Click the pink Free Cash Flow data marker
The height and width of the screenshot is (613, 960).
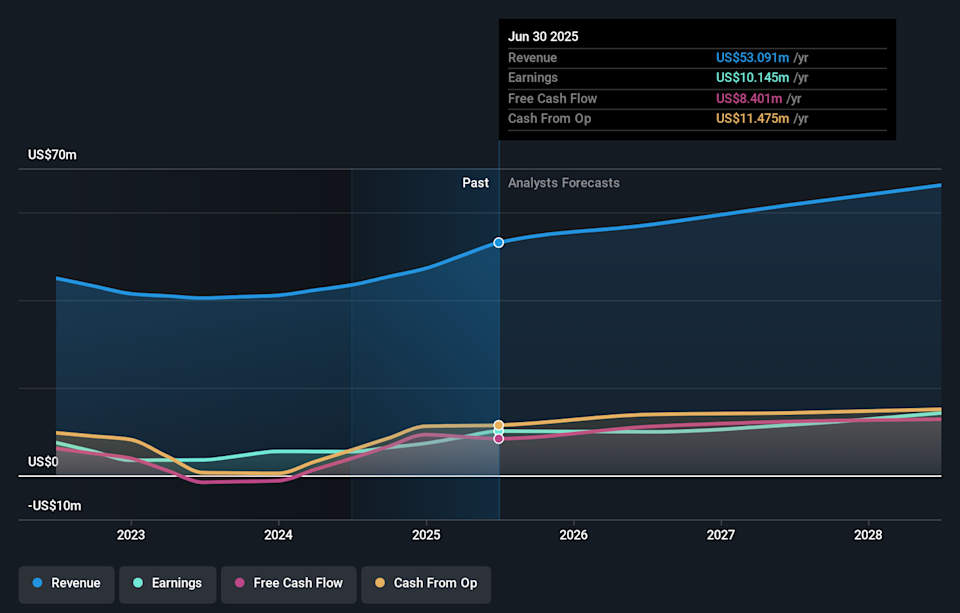tap(499, 438)
